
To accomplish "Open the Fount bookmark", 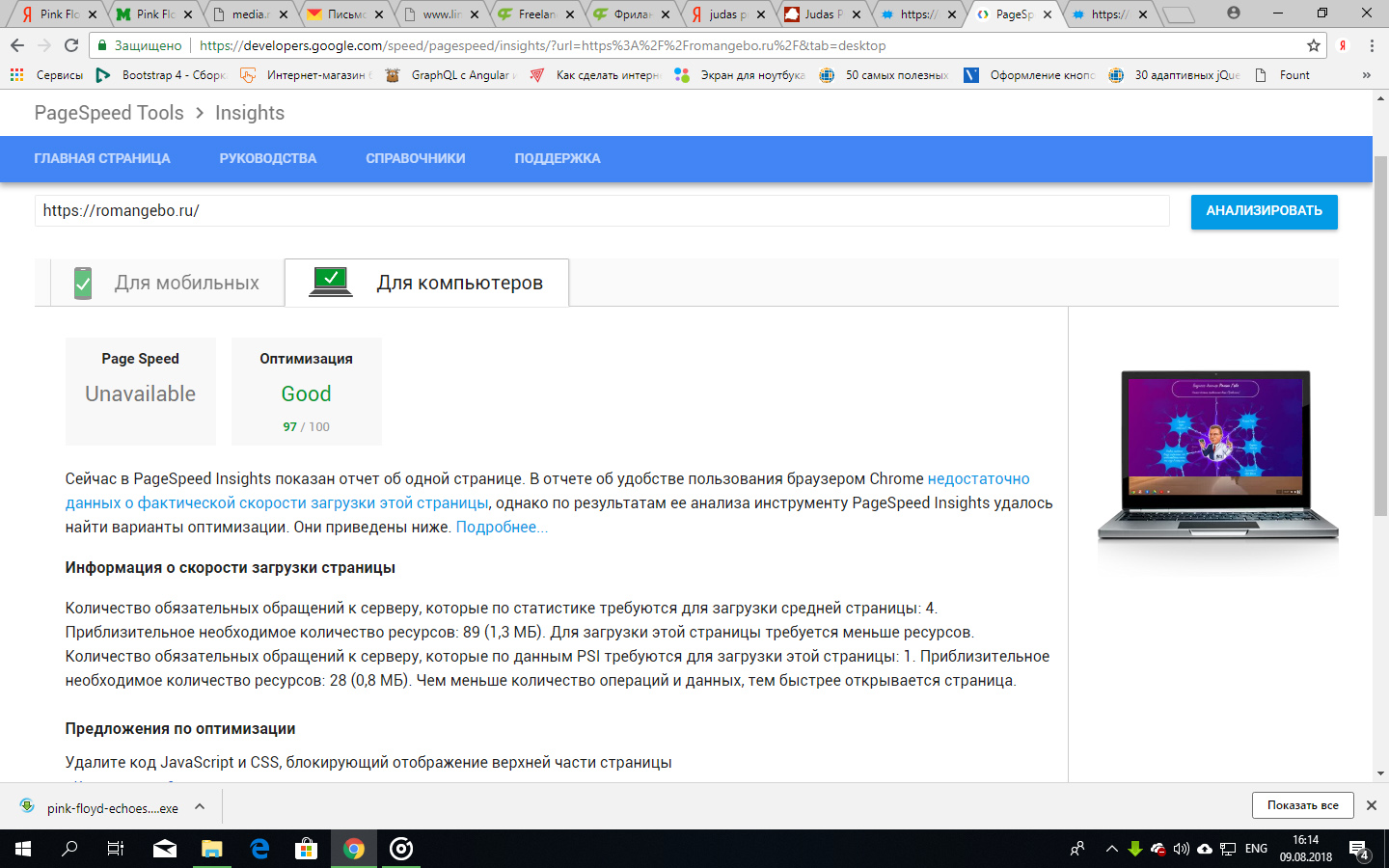I will click(x=1282, y=75).
